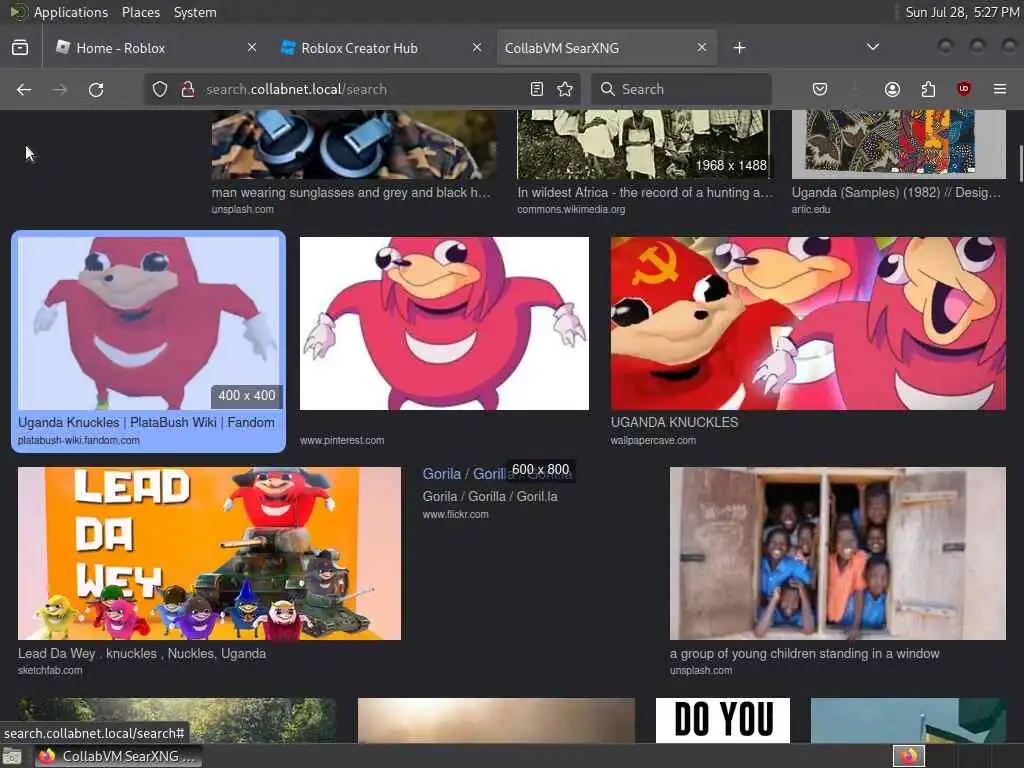Open the System menu
1024x768 pixels.
(x=195, y=12)
